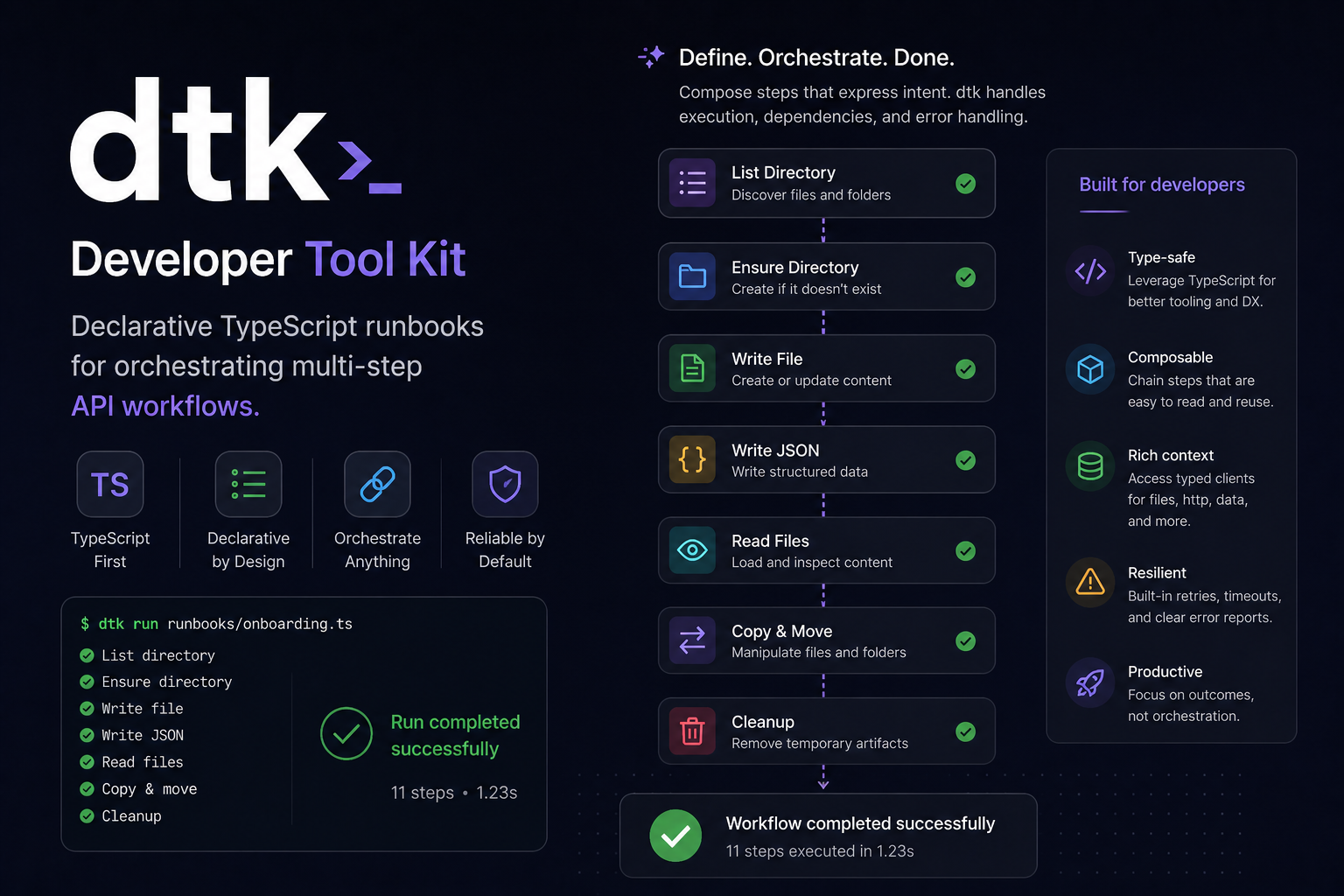
Task: Click the green check on List Directory card
Action: point(966,183)
